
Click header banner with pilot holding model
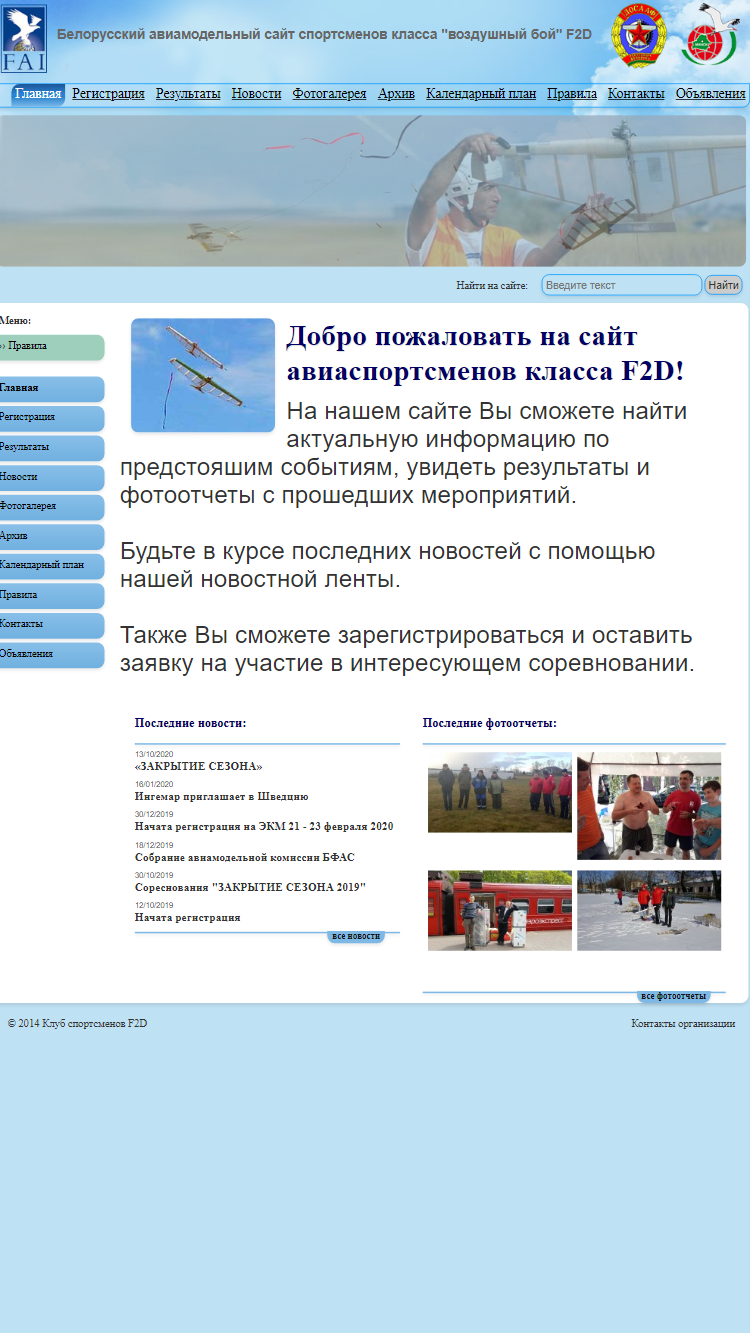373,191
